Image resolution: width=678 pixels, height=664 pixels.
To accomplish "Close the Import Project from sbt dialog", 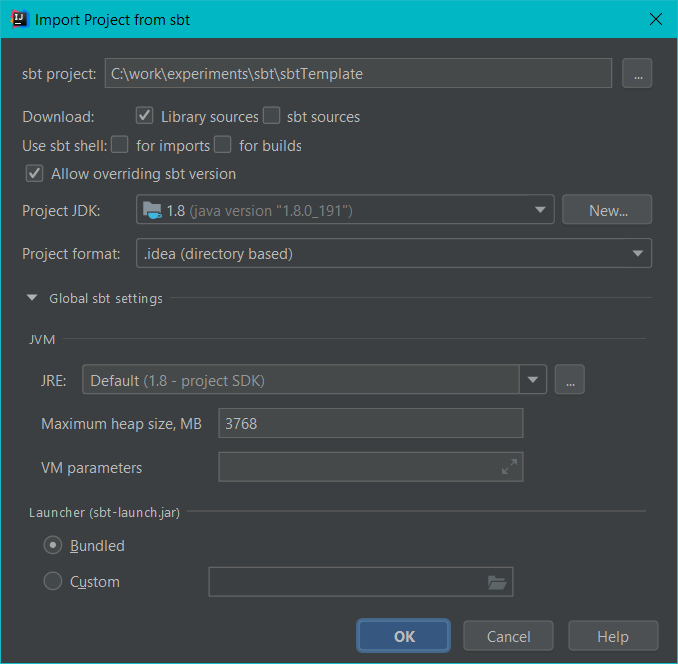I will pos(656,19).
